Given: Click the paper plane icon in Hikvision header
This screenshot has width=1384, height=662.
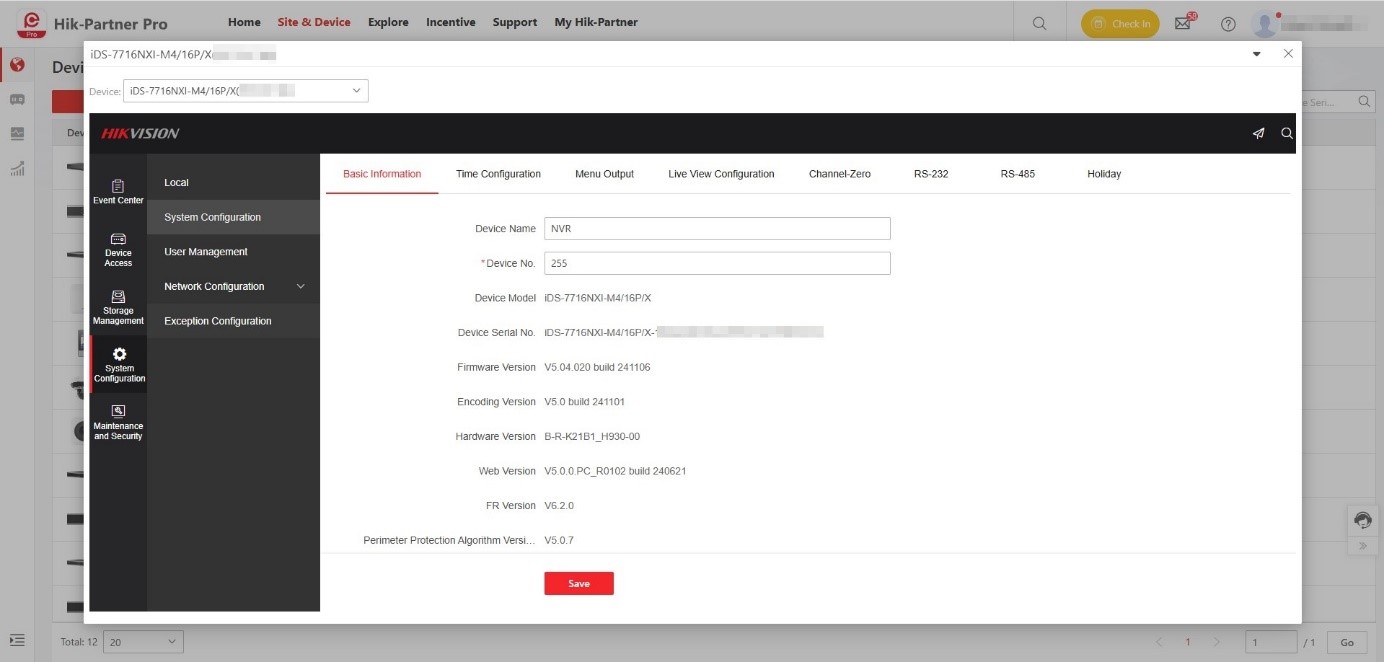Looking at the screenshot, I should pos(1258,133).
